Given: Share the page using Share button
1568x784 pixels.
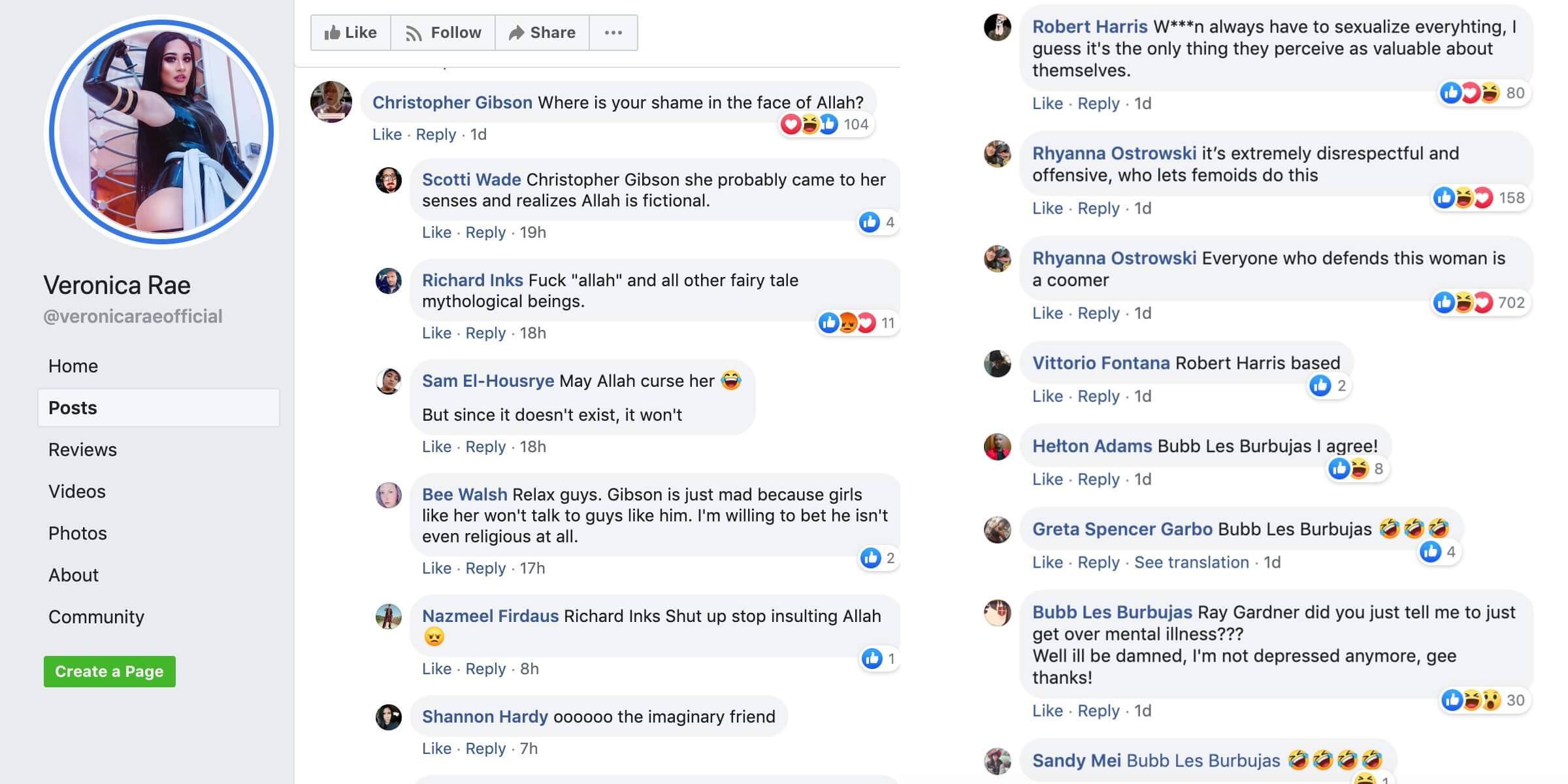Looking at the screenshot, I should coord(542,33).
